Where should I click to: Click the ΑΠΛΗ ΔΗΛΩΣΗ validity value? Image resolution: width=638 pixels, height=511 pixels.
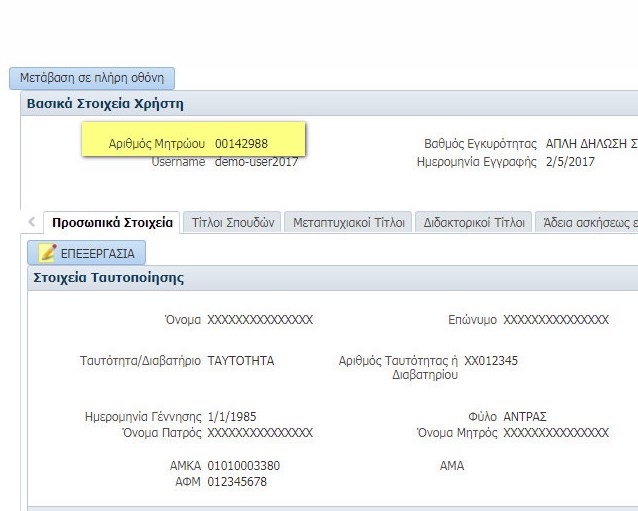[x=592, y=144]
